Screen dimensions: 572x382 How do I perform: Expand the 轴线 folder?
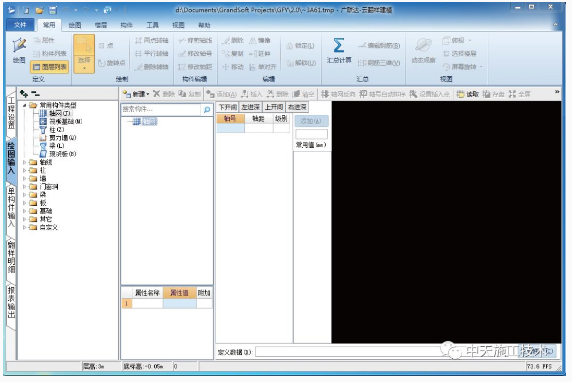point(24,162)
